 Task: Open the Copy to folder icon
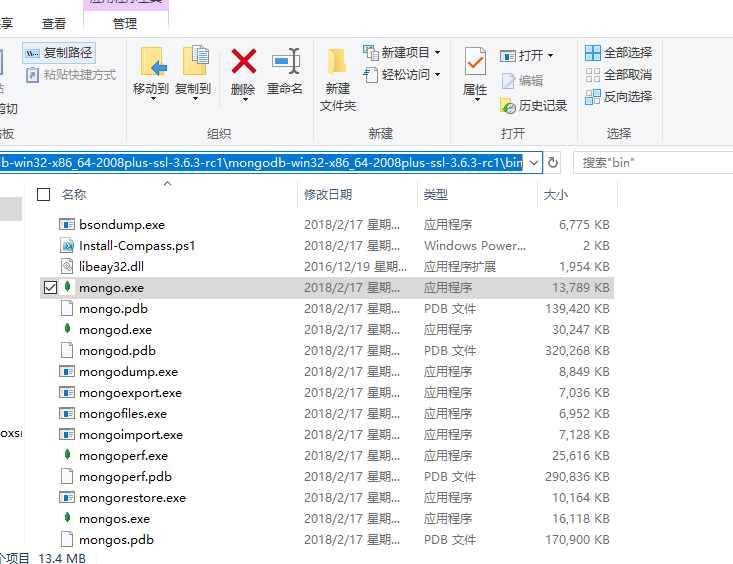194,61
